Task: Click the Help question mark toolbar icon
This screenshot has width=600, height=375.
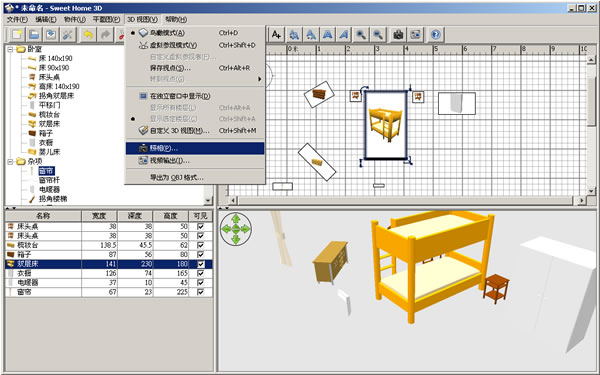Action: [435, 35]
